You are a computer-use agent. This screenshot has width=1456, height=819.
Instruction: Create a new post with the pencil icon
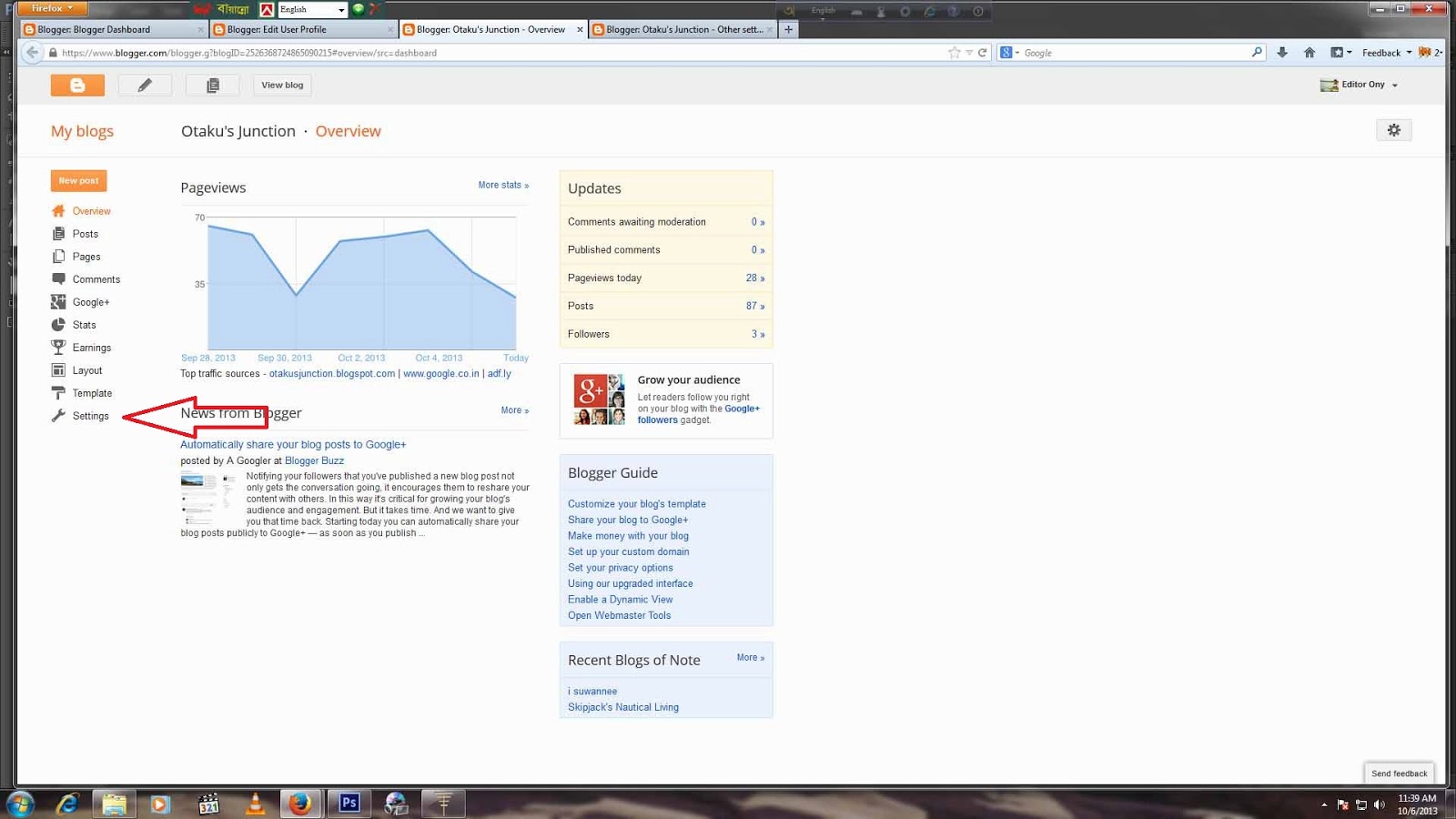pos(145,85)
